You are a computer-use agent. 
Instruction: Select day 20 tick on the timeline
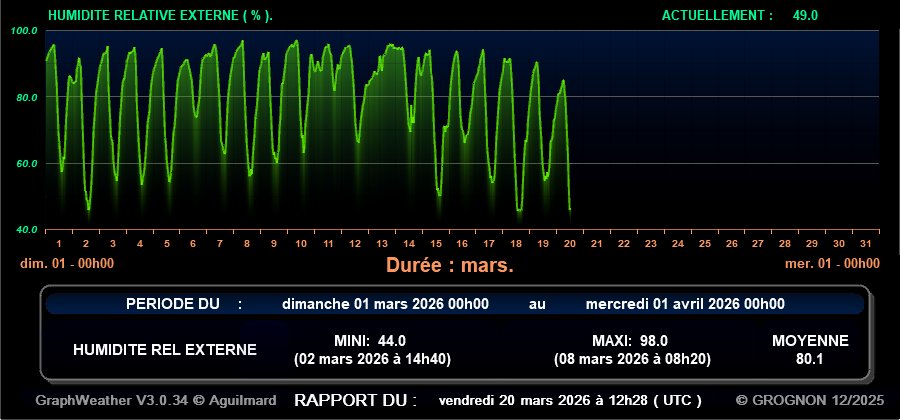pyautogui.click(x=569, y=244)
